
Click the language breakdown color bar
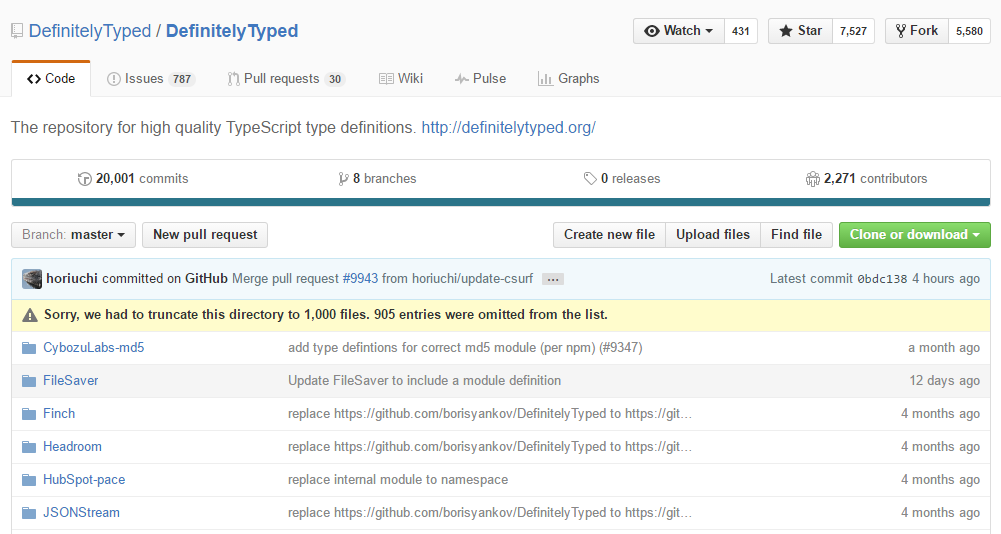[500, 202]
